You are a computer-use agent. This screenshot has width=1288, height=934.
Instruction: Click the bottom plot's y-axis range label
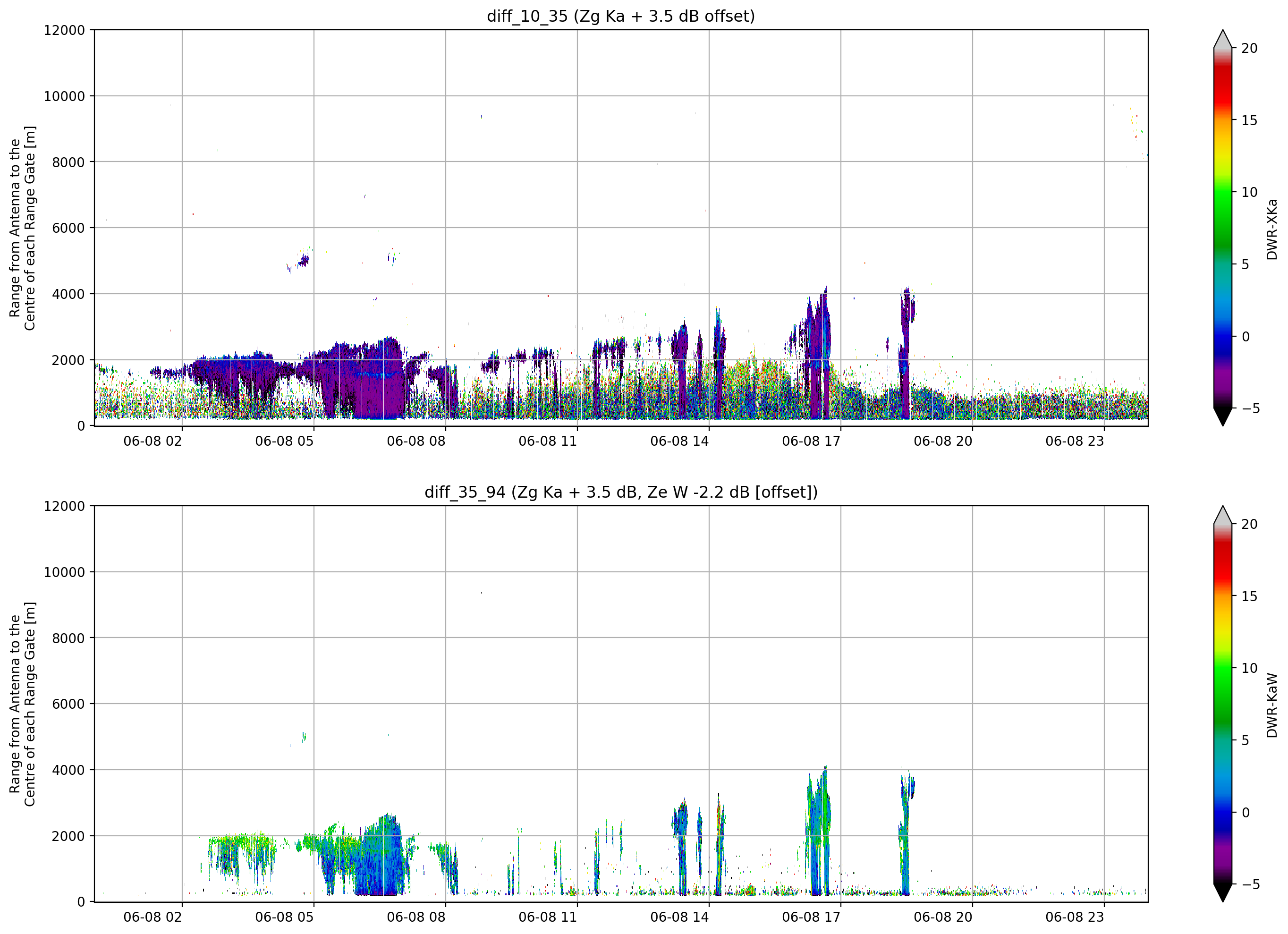click(23, 704)
